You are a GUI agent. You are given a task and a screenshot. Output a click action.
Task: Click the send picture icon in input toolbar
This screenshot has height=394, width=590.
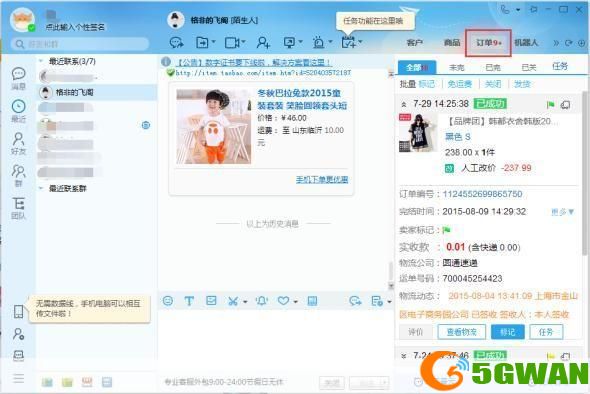click(211, 300)
